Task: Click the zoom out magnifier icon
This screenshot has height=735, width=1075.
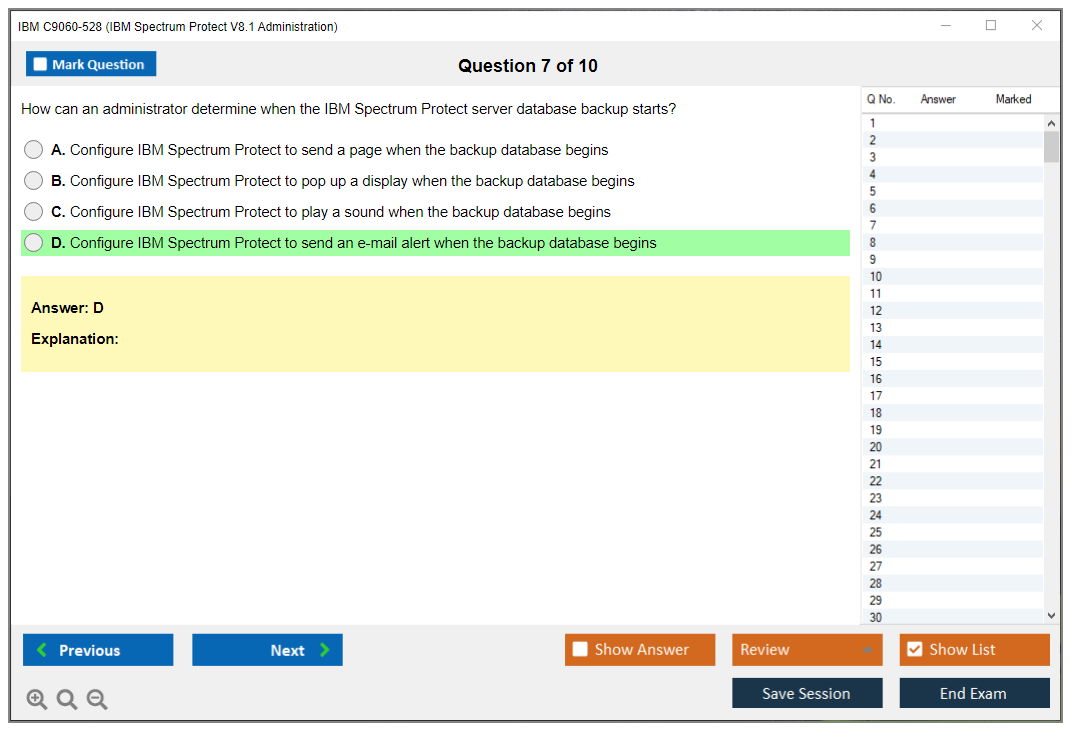Action: pyautogui.click(x=97, y=700)
